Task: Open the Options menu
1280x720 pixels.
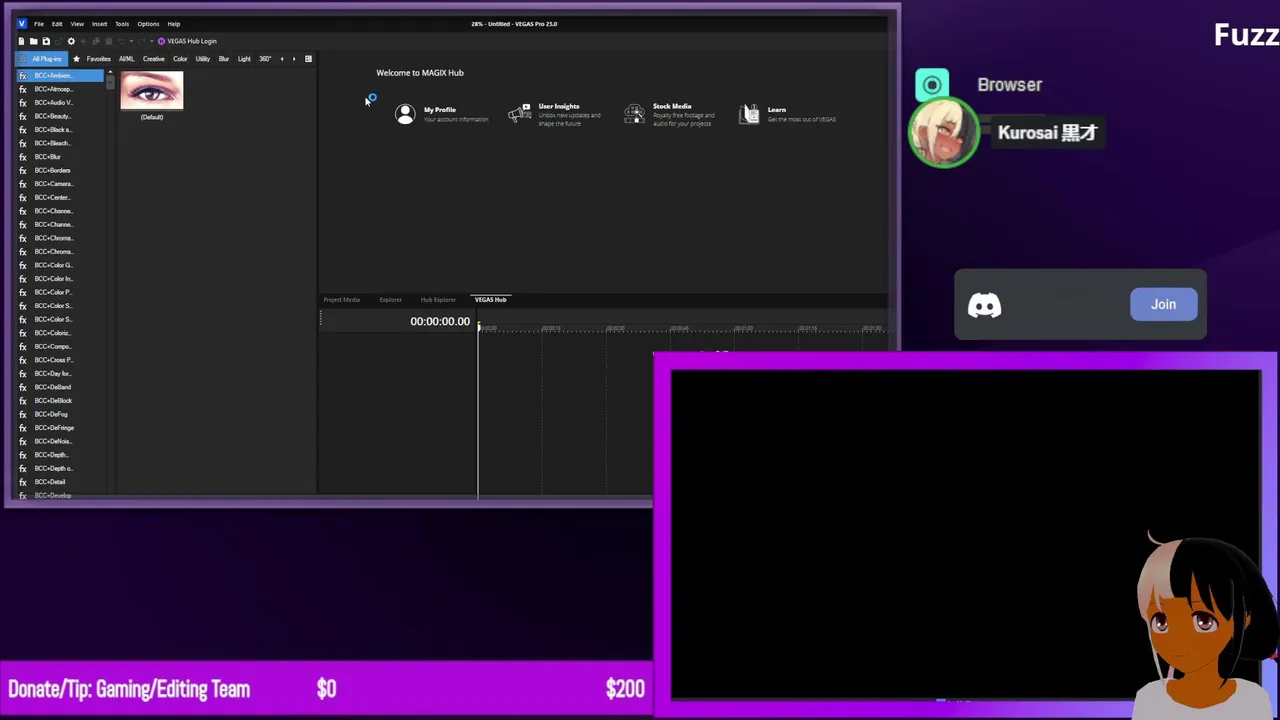Action: click(x=148, y=23)
